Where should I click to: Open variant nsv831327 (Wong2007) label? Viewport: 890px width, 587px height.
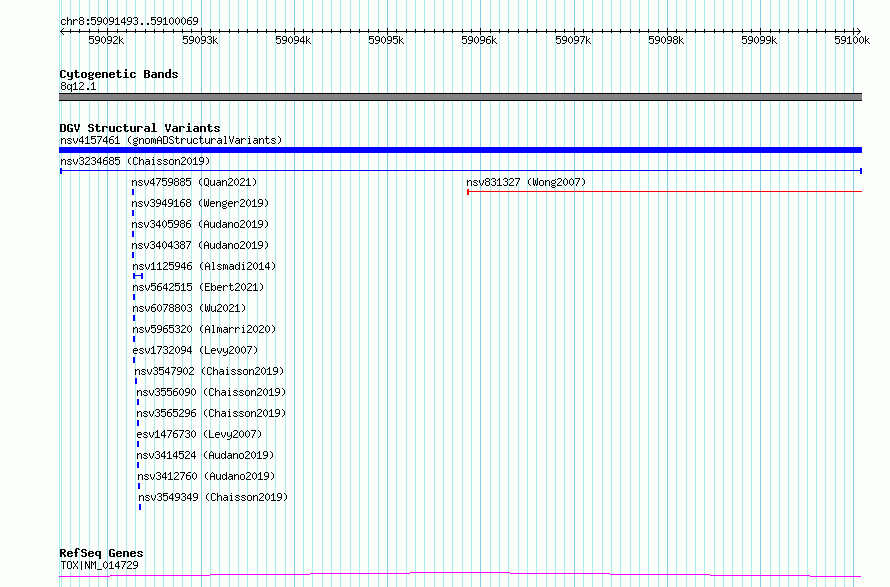pos(526,182)
